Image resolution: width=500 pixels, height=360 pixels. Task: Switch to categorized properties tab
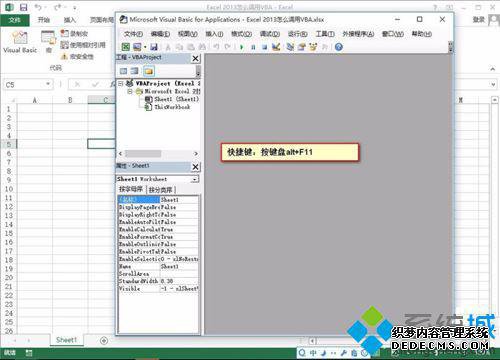click(x=161, y=190)
